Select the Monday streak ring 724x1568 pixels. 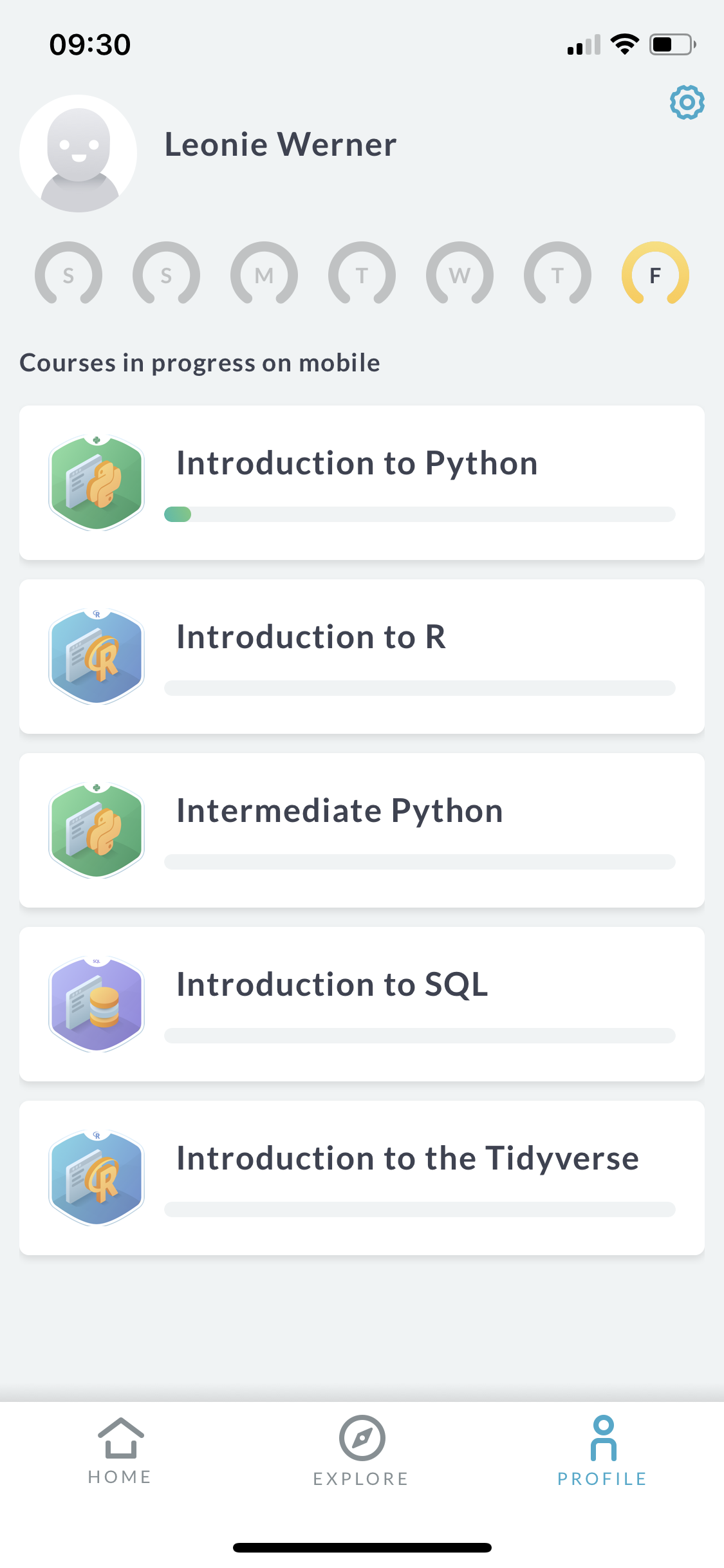[x=264, y=275]
